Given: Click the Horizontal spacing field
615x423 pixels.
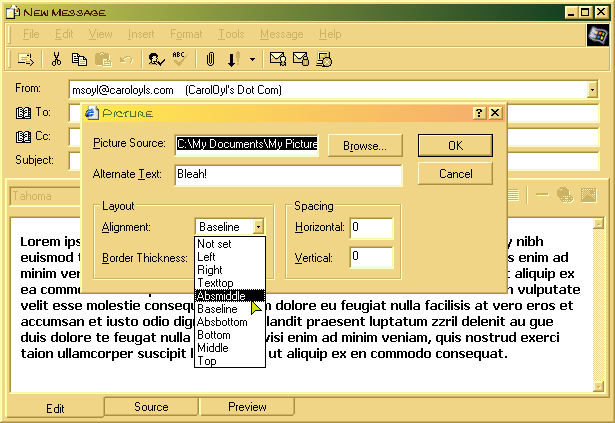Looking at the screenshot, I should (x=371, y=228).
